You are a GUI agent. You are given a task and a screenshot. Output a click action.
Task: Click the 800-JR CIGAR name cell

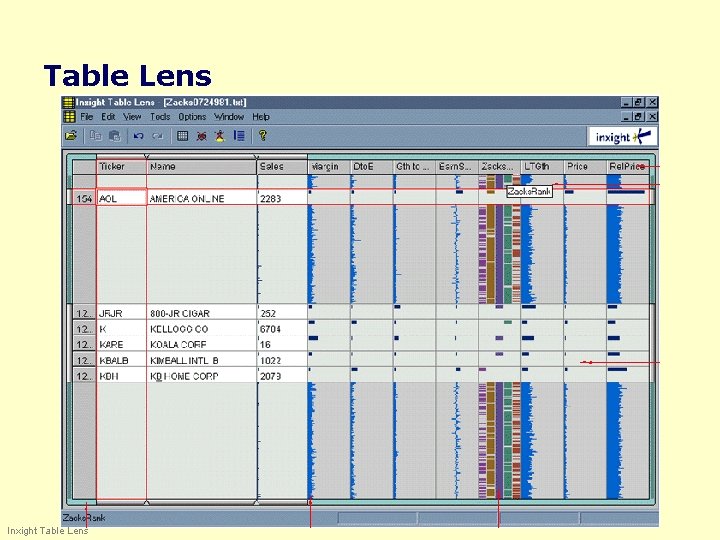coord(202,314)
